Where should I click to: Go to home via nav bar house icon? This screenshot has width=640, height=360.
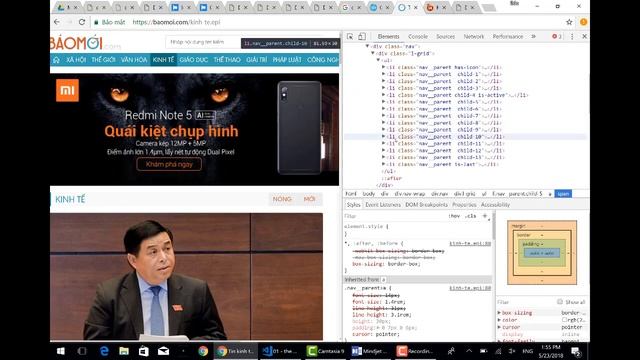(x=56, y=60)
